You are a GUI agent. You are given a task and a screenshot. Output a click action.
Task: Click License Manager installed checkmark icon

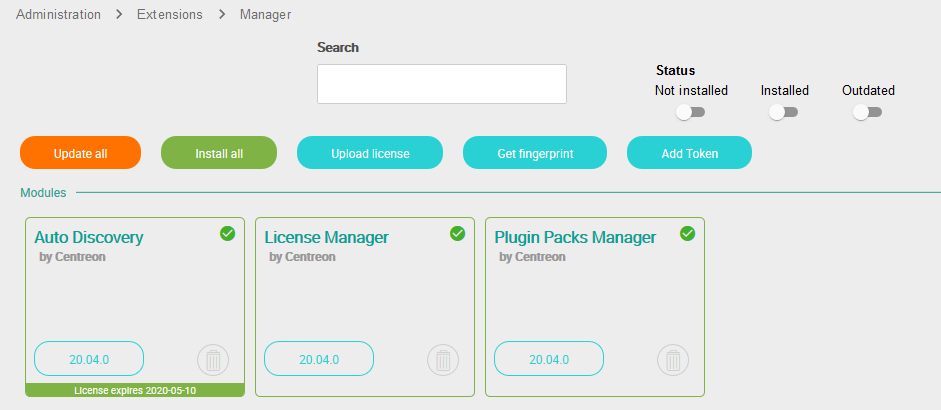pyautogui.click(x=457, y=234)
